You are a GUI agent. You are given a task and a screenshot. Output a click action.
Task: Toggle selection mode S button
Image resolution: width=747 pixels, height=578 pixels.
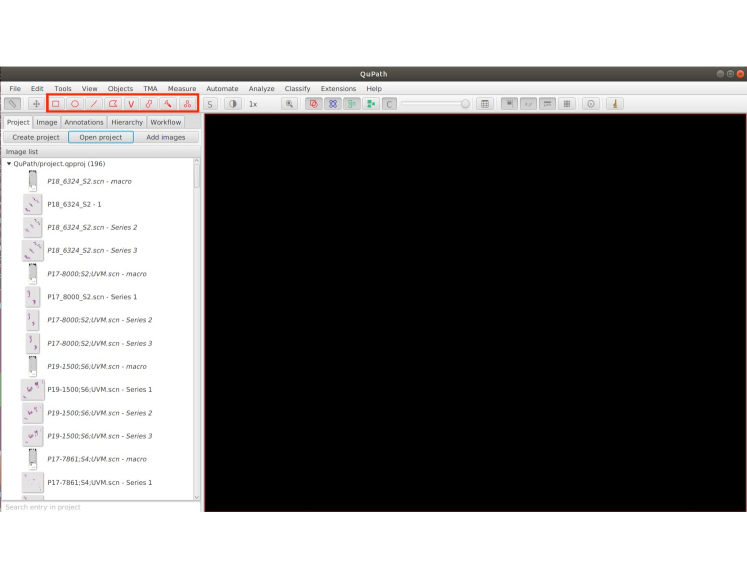(210, 104)
